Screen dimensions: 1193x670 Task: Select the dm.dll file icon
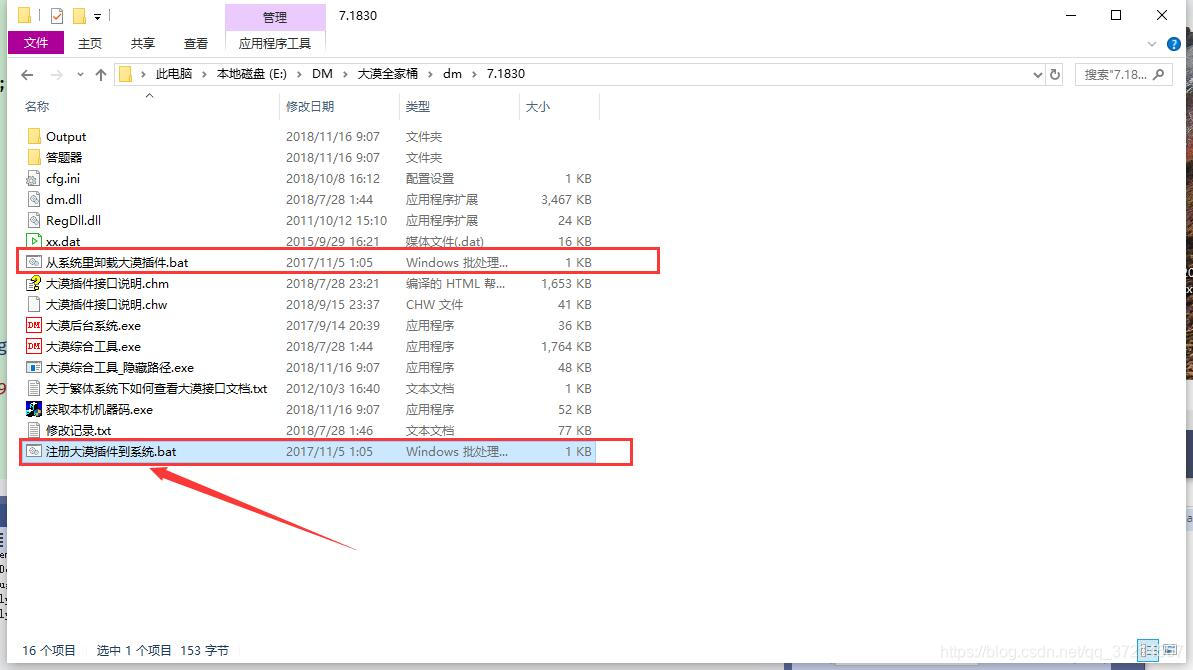(x=33, y=199)
